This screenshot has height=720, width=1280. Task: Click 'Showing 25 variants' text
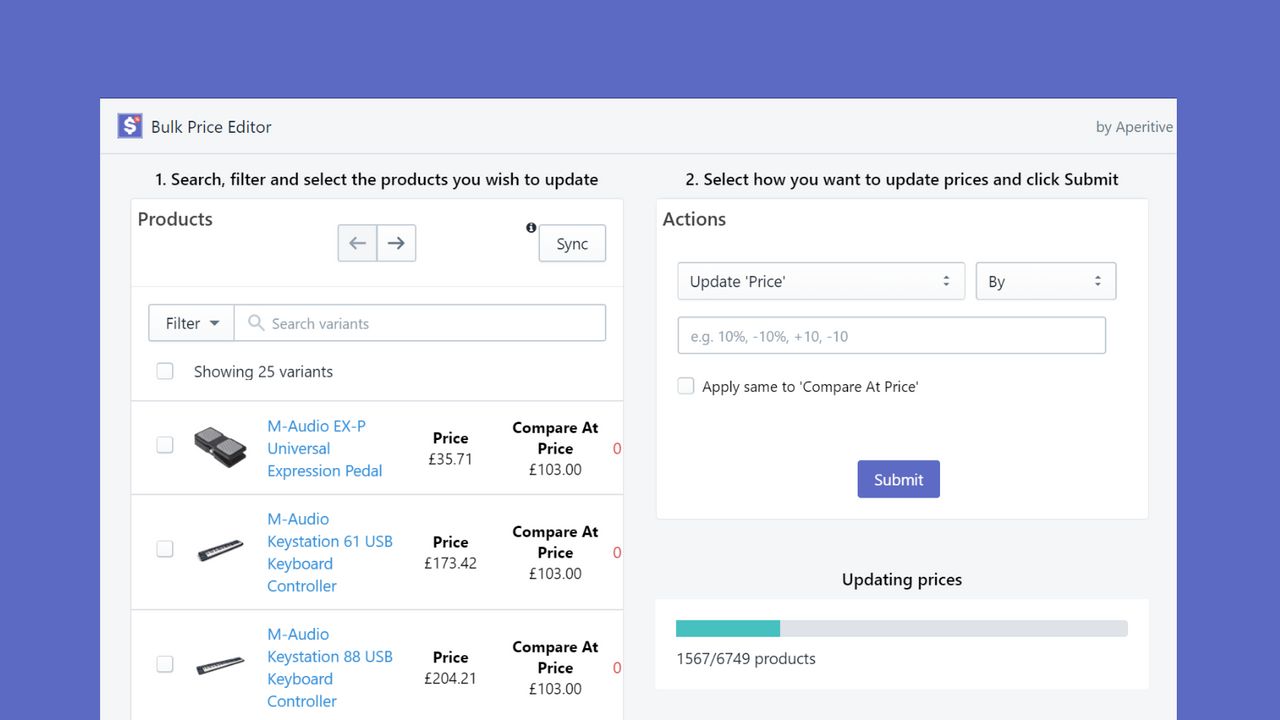[263, 371]
